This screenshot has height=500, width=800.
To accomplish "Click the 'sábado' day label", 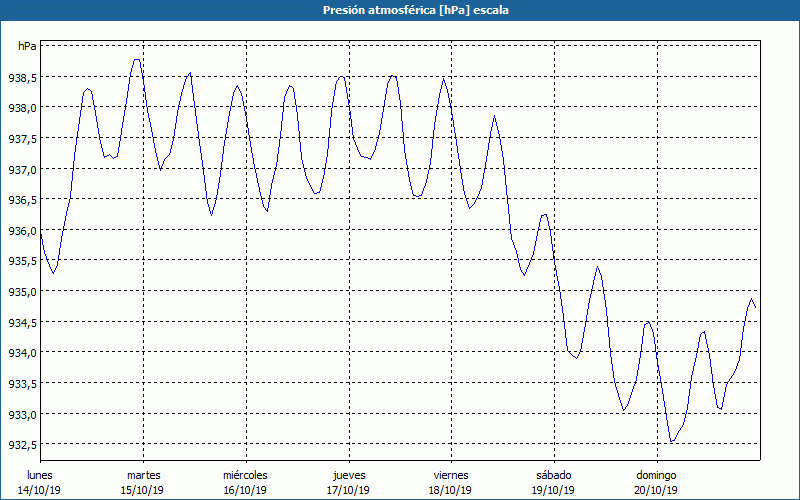I will (554, 475).
